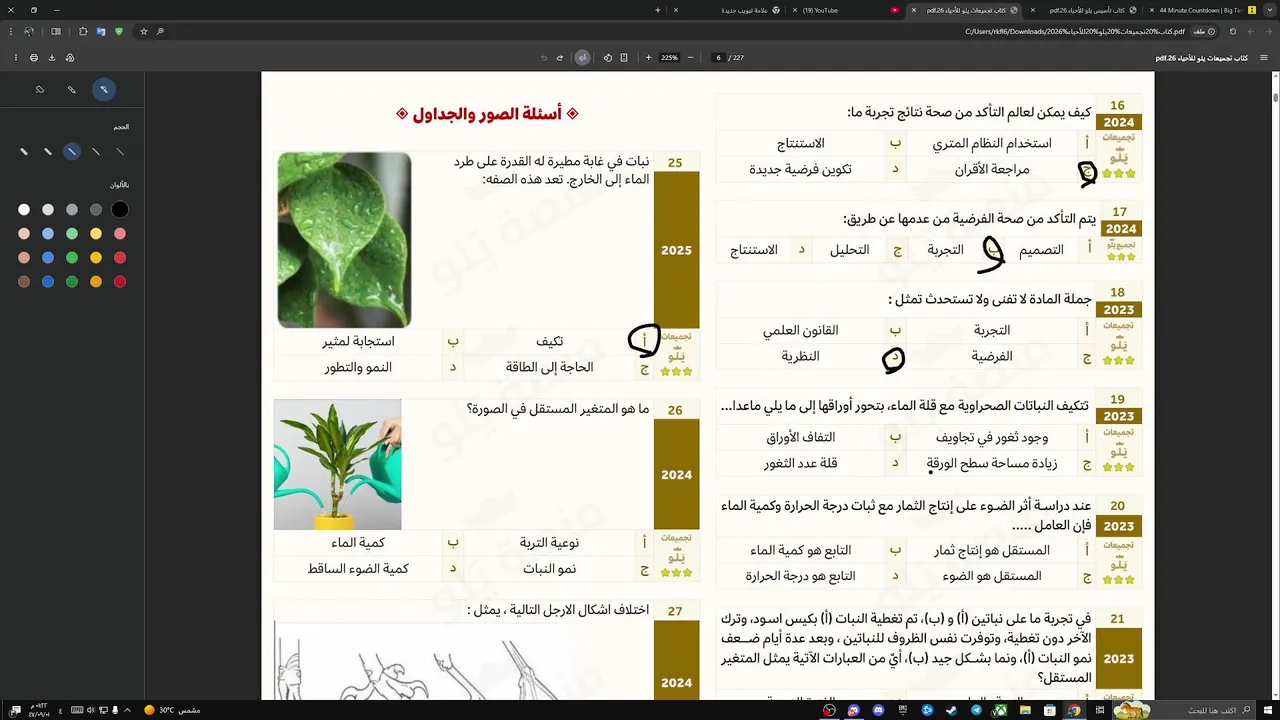Open Chrome's side panel icon
1280x720 pixels.
(x=55, y=32)
